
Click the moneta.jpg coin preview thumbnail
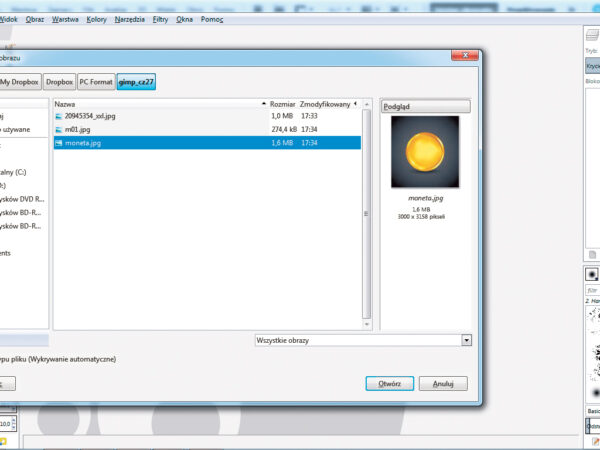(425, 152)
